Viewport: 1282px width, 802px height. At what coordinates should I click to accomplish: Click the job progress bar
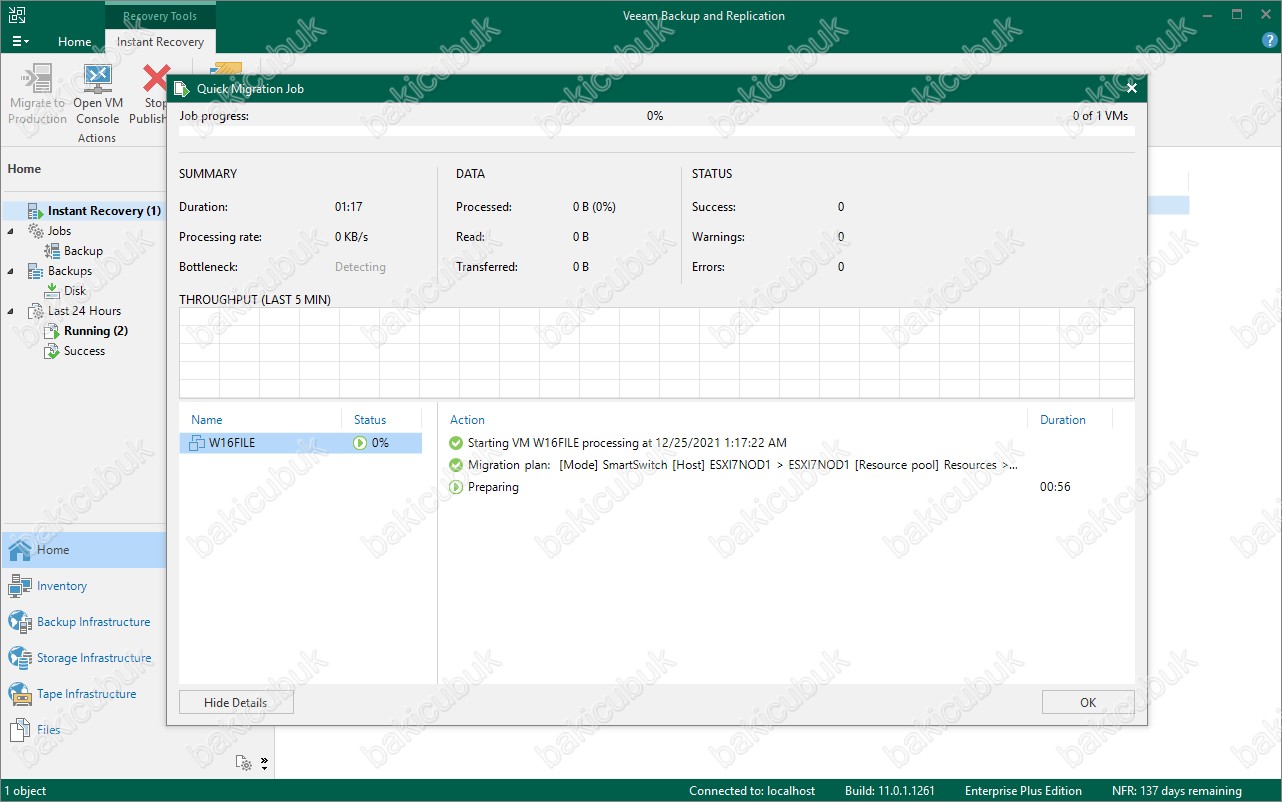[x=656, y=131]
